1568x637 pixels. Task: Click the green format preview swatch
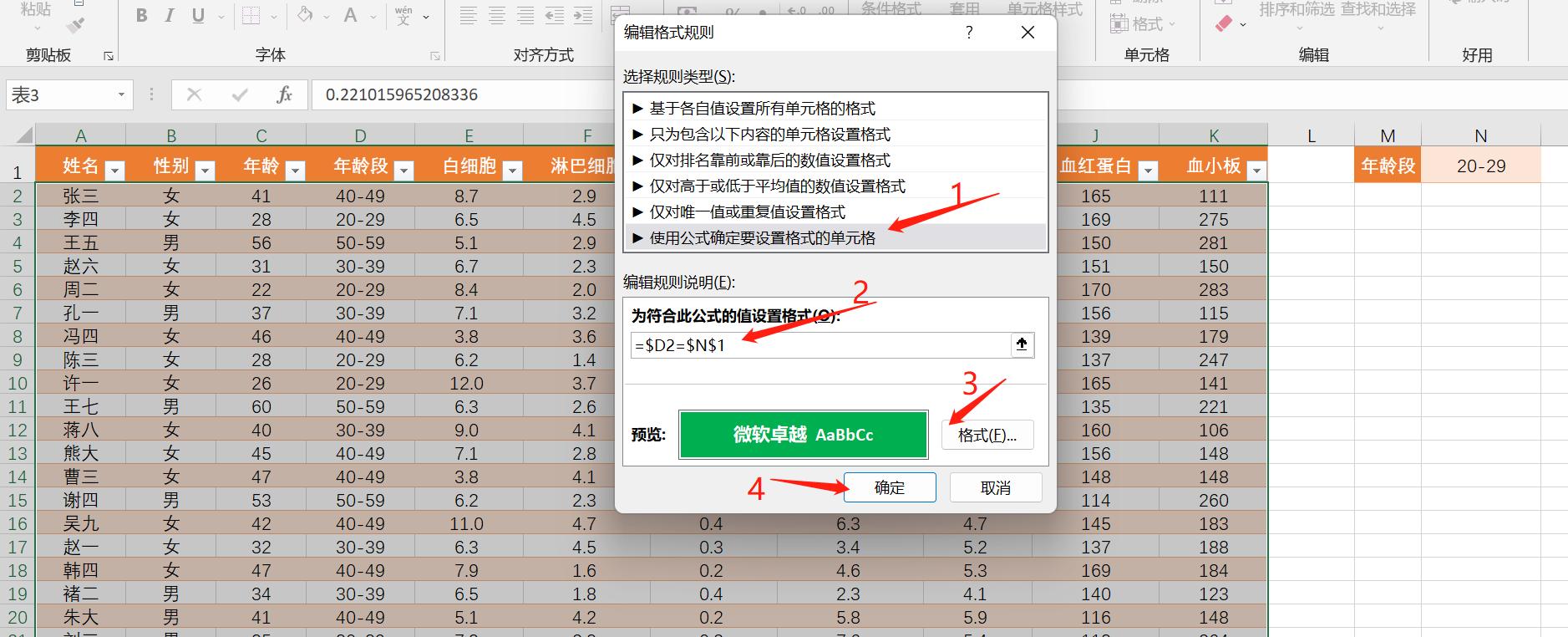coord(803,434)
